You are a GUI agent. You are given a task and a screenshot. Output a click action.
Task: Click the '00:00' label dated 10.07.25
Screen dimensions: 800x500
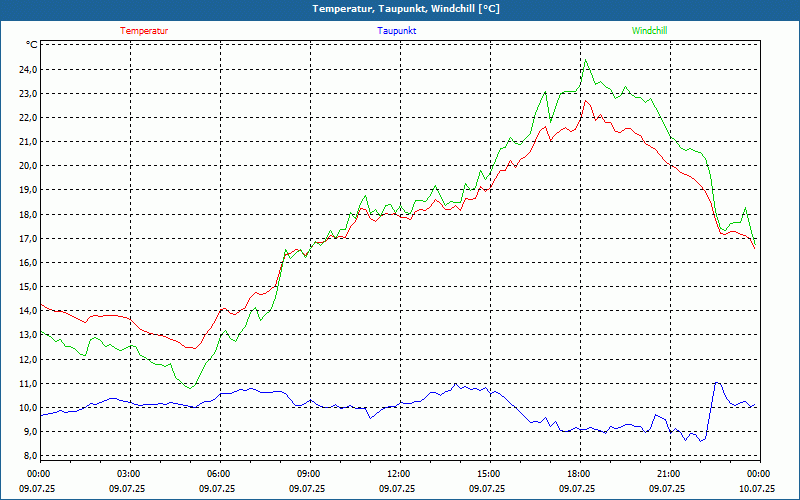(760, 473)
